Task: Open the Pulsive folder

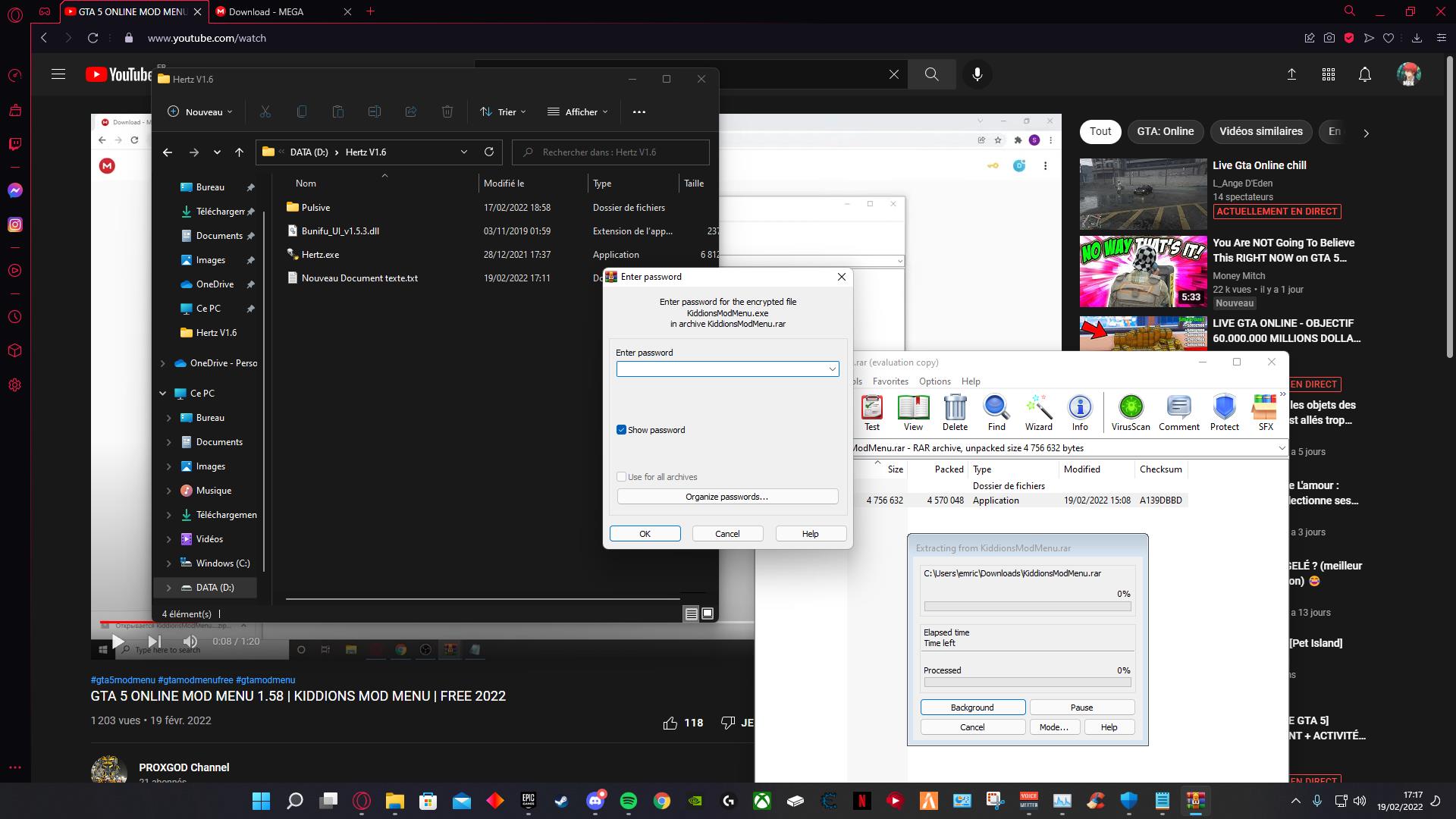Action: pyautogui.click(x=315, y=207)
